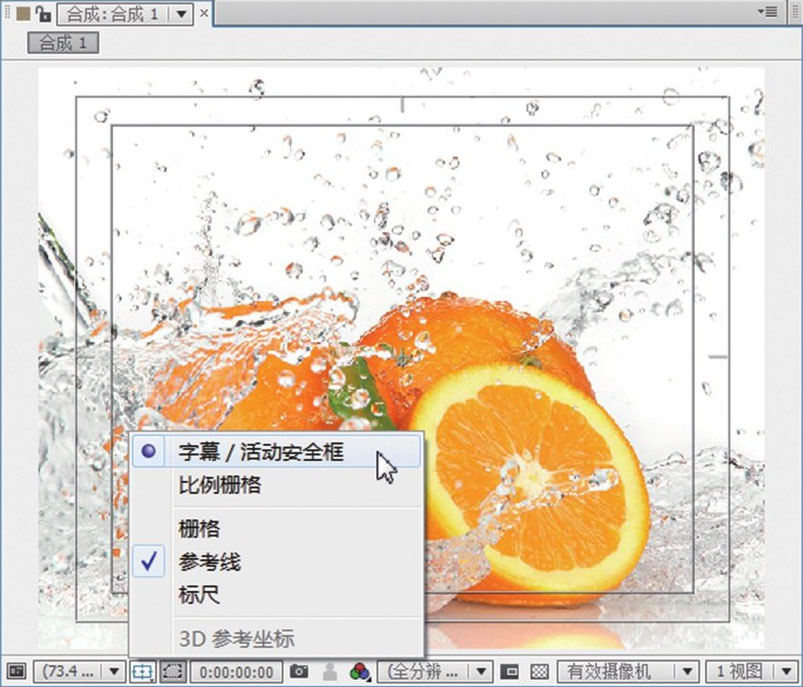Toggle the region of interest icon

click(510, 671)
